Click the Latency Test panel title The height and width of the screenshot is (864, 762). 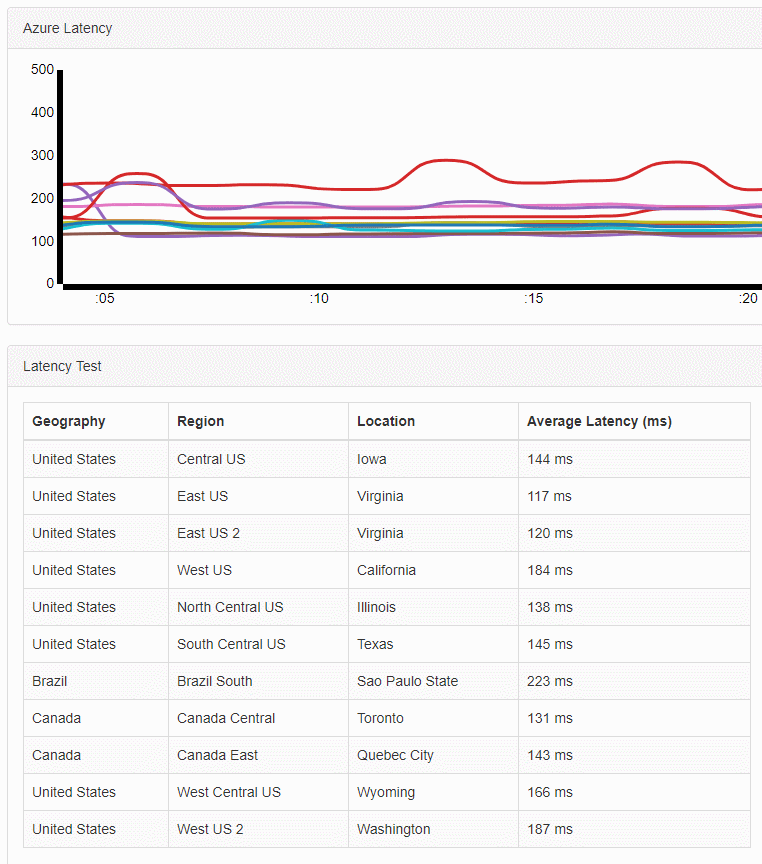pos(62,366)
